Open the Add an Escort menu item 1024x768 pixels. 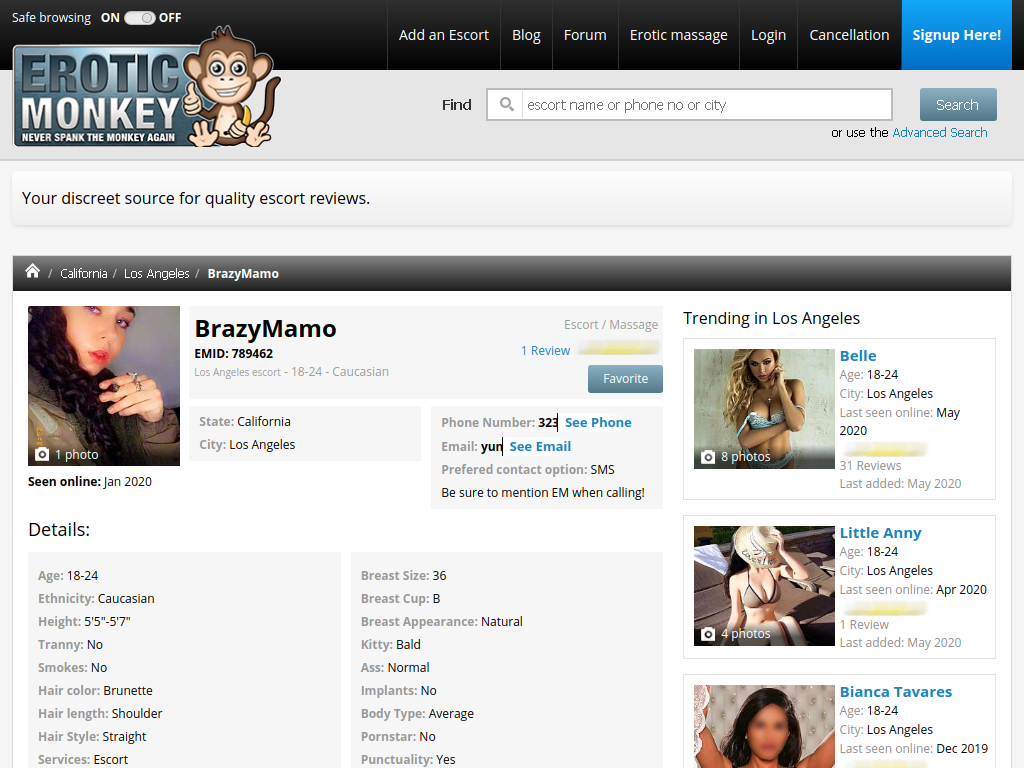(443, 35)
